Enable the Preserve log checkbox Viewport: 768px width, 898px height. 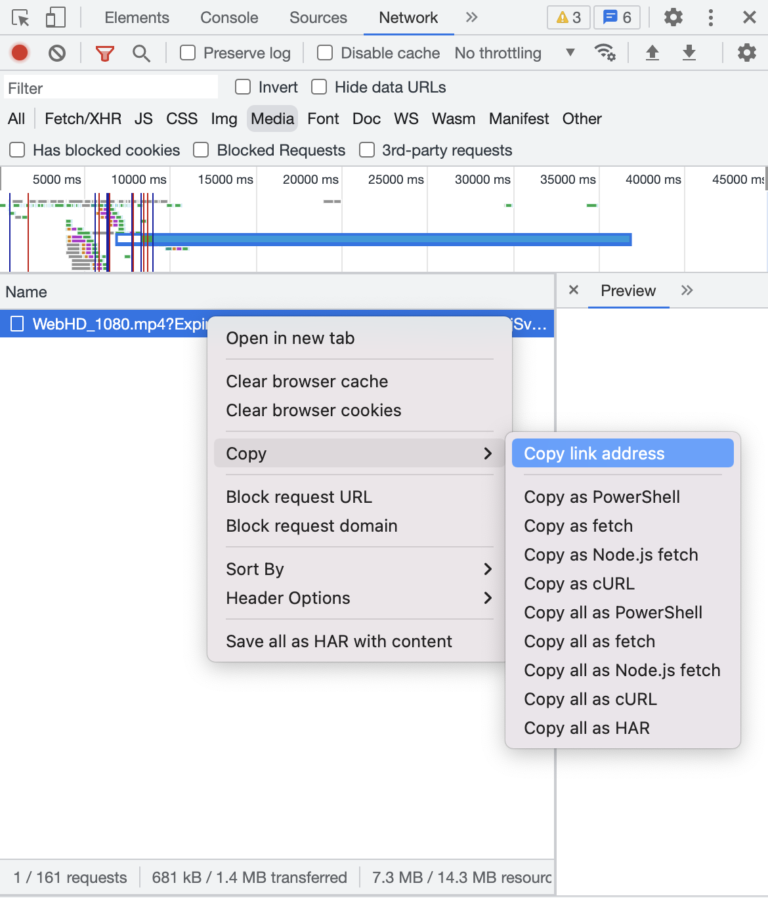click(x=188, y=53)
